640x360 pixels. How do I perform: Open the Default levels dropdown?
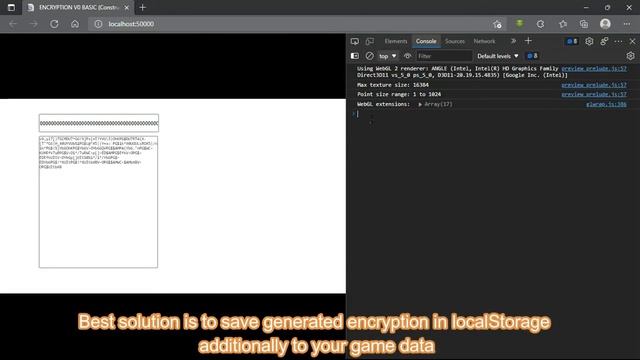[498, 56]
